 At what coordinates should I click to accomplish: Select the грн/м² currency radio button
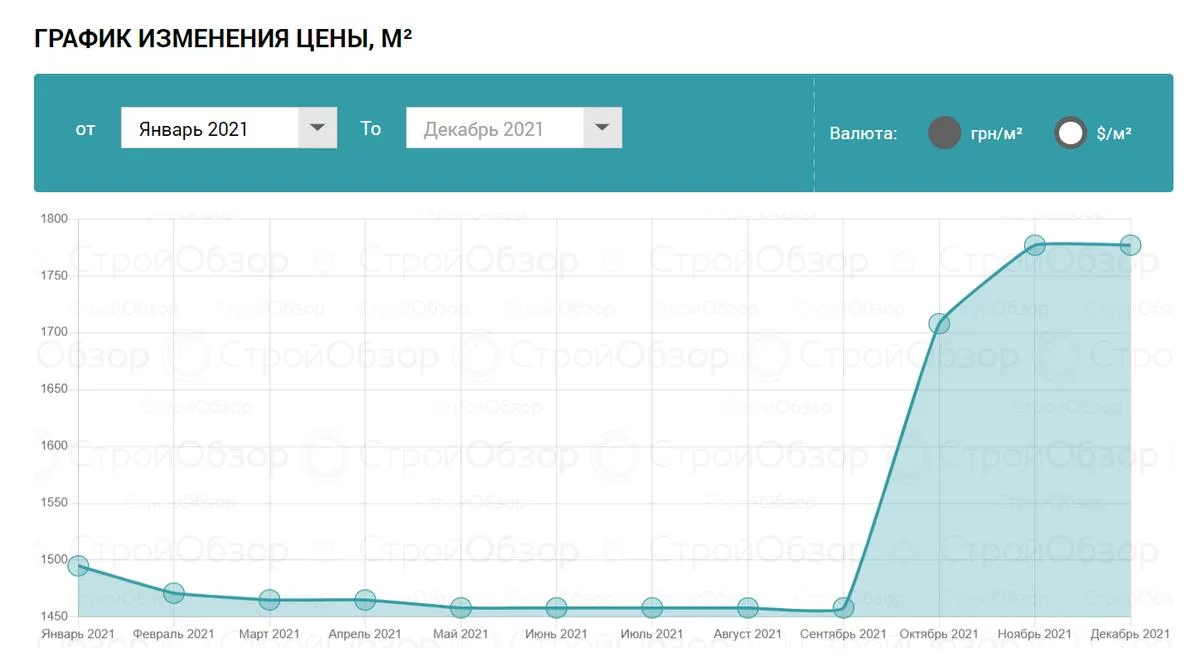944,133
